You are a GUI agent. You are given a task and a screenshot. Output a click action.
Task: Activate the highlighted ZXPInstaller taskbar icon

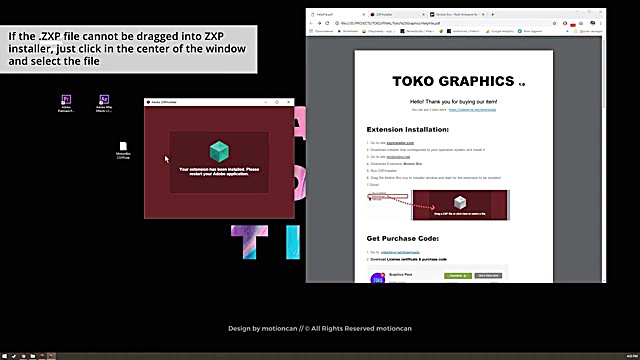(51, 356)
